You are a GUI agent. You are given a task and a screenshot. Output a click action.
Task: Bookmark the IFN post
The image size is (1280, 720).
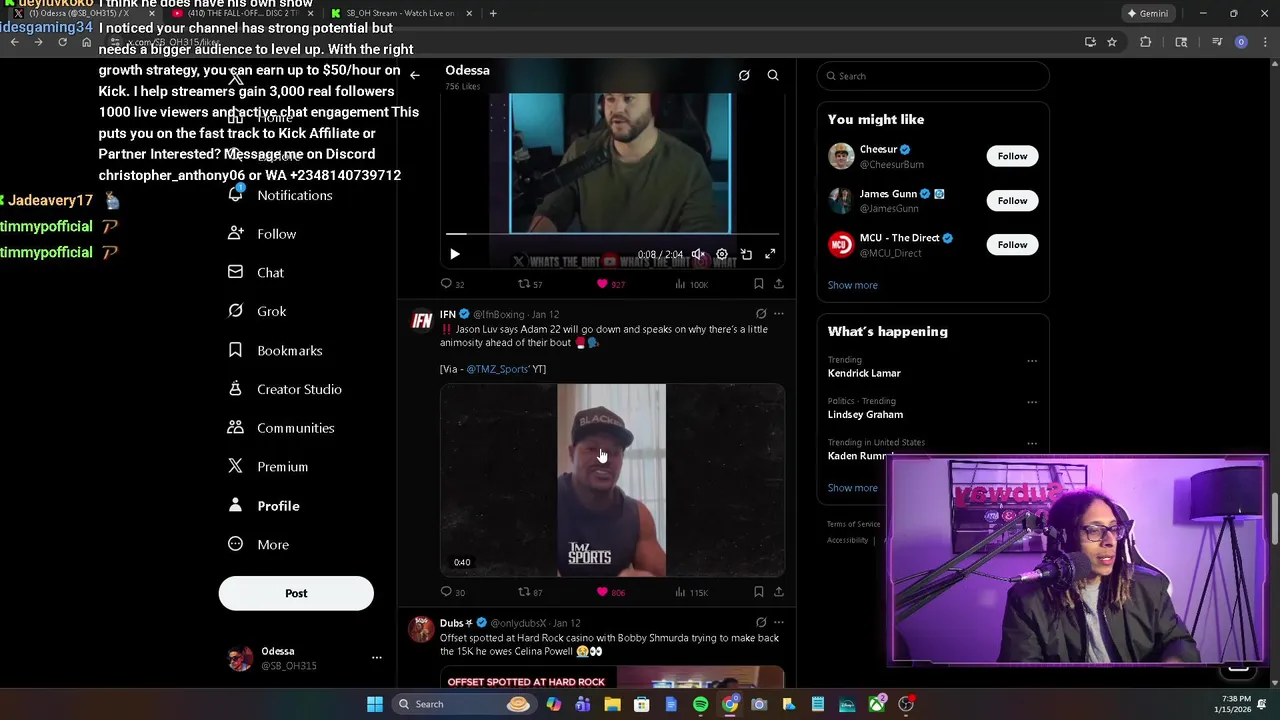click(x=758, y=592)
